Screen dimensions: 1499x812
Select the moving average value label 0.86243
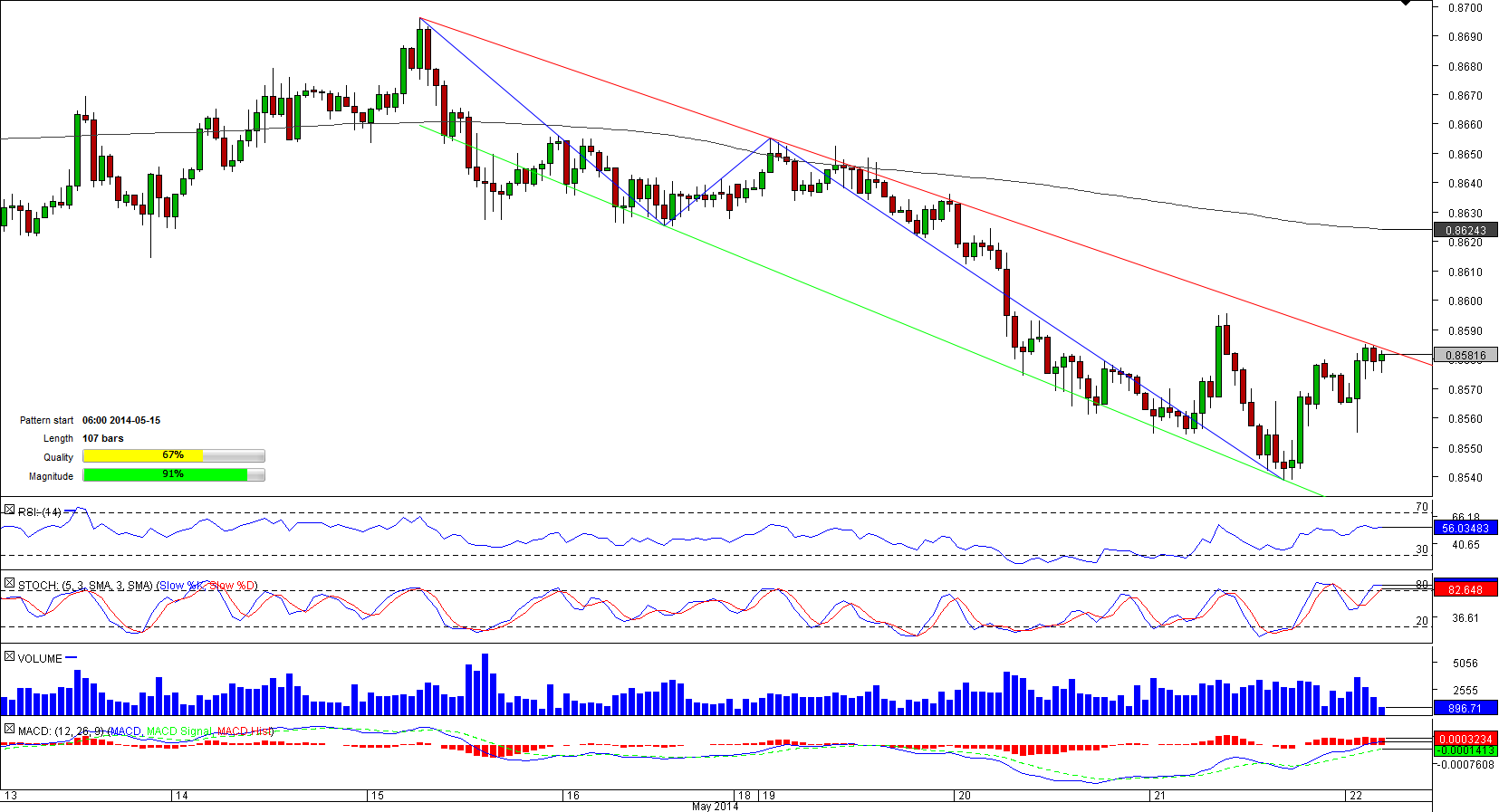(1465, 231)
